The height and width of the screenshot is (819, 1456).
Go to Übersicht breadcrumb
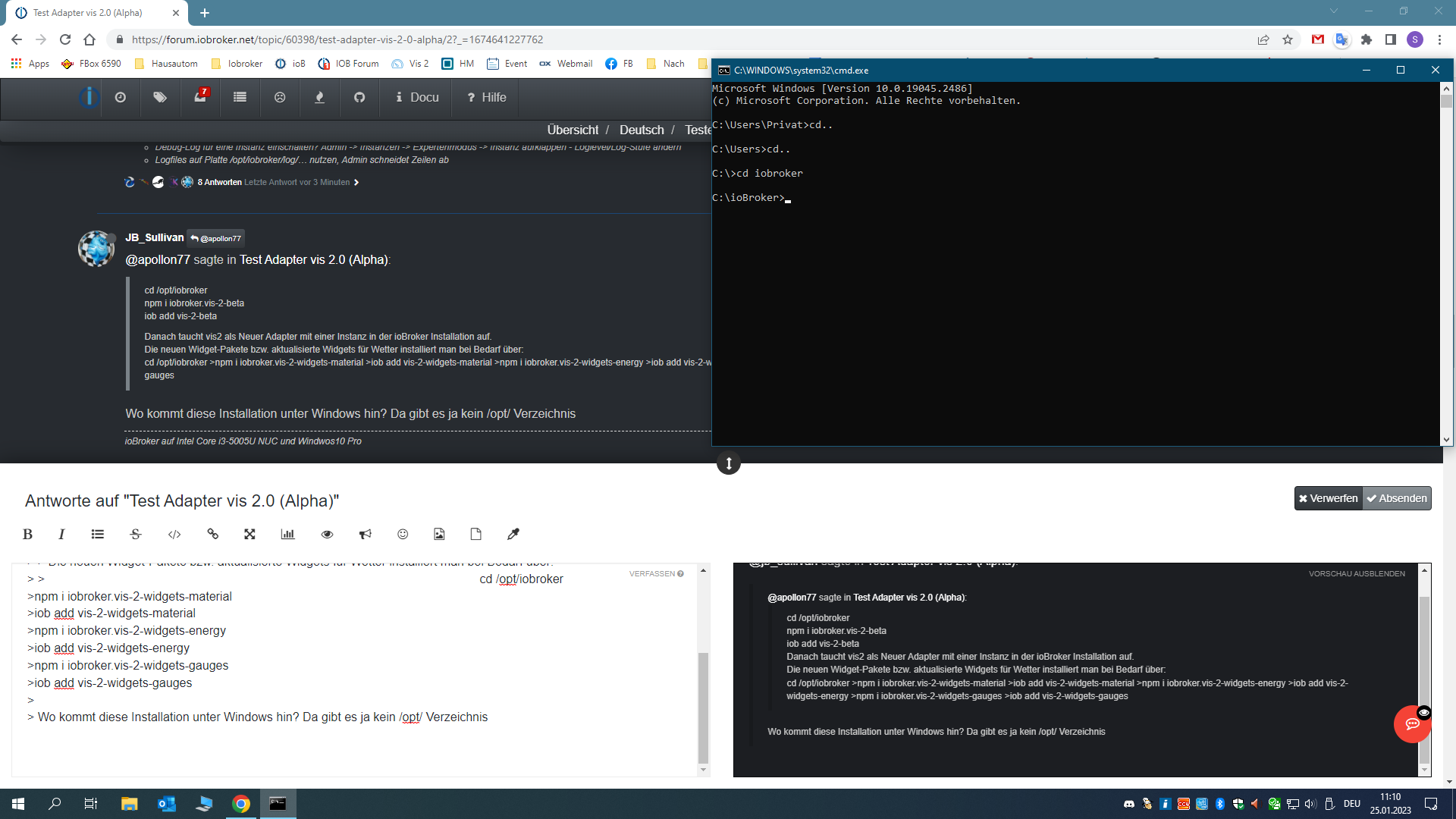tap(573, 130)
